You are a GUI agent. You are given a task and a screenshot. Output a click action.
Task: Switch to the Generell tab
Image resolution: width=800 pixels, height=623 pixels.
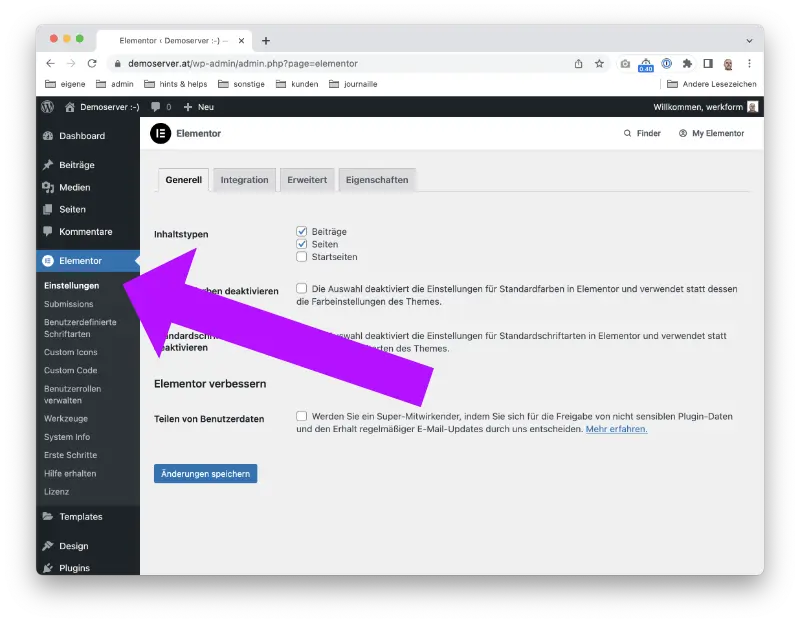point(184,180)
